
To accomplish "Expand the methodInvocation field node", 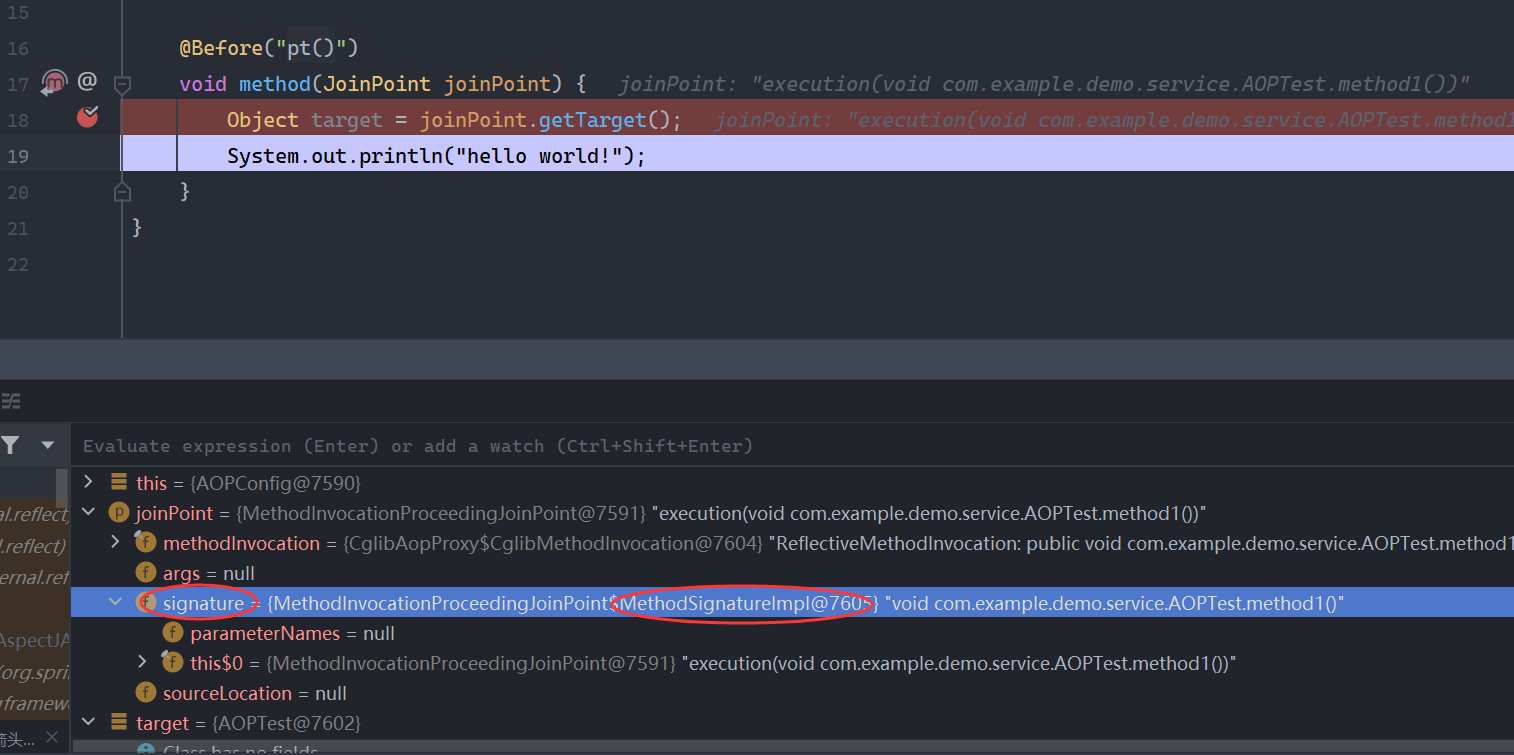I will pos(115,542).
